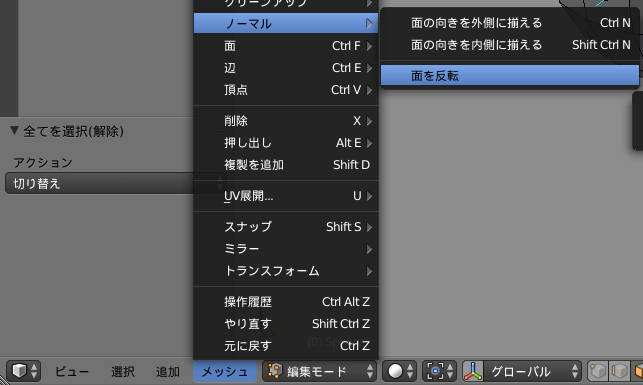Click arrows beside the shading sphere

coord(410,371)
